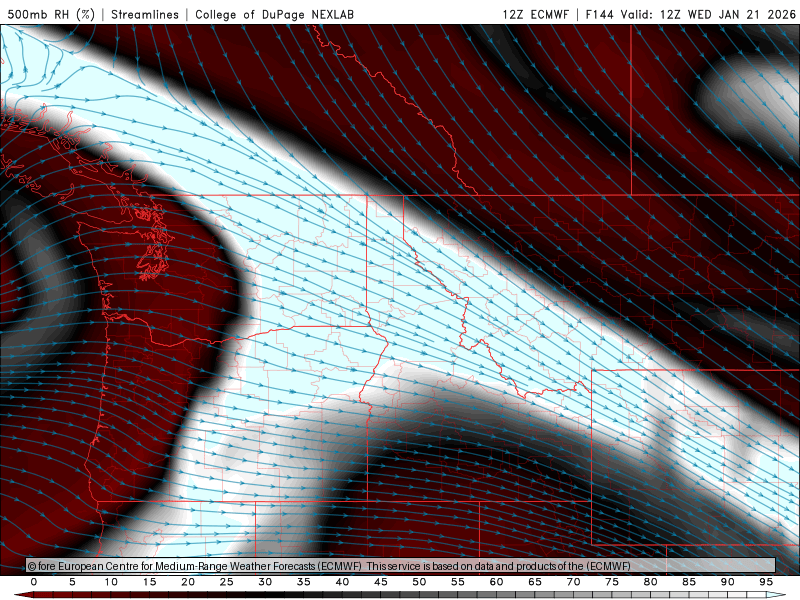Click the '50' value on the RH scale

click(x=419, y=582)
